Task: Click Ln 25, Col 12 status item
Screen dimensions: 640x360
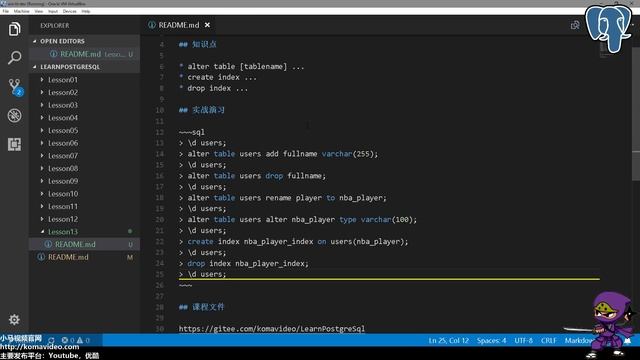Action: click(448, 340)
